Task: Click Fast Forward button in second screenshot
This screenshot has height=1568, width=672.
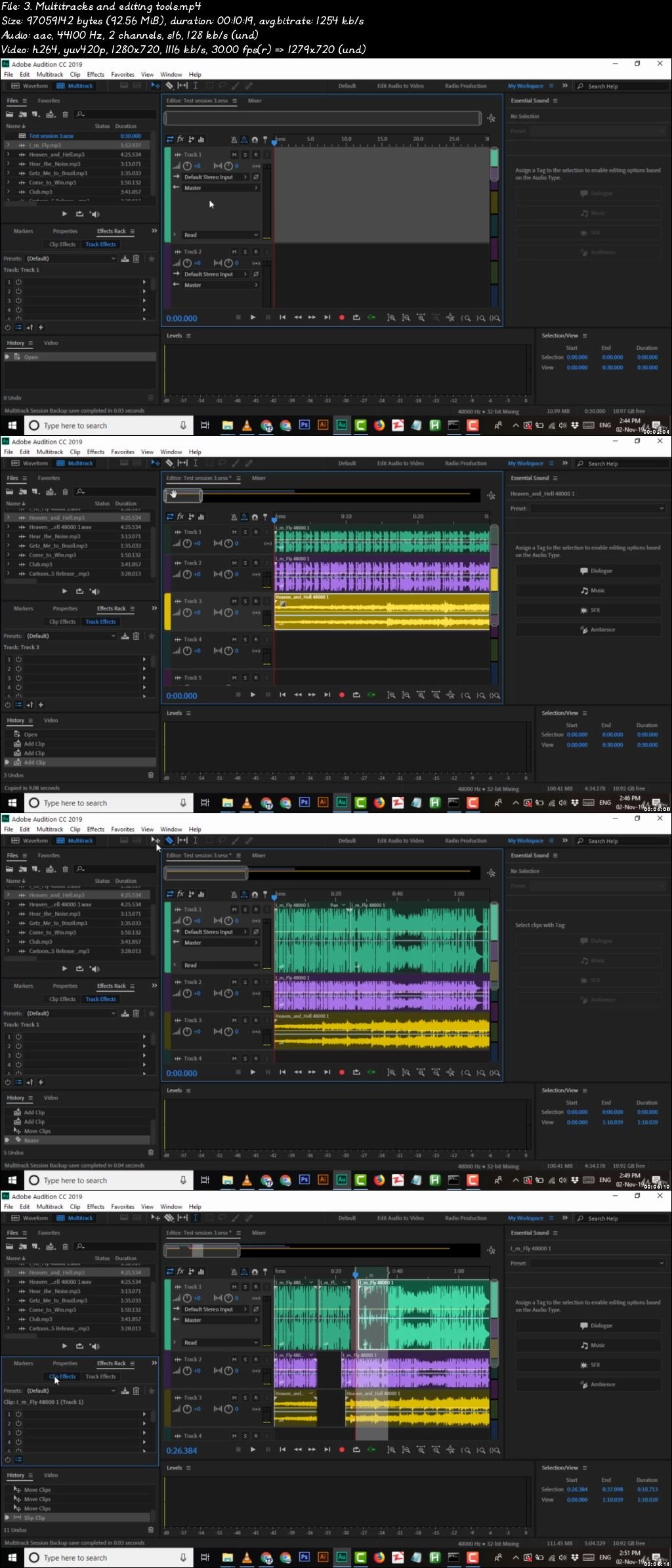Action: (312, 695)
